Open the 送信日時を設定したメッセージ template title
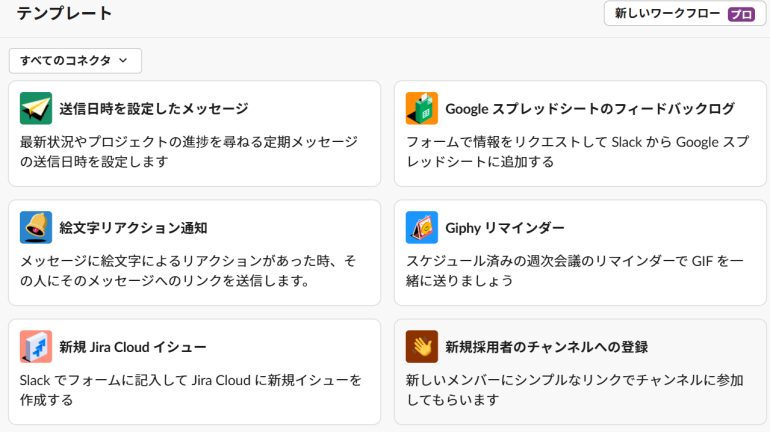 click(x=153, y=108)
